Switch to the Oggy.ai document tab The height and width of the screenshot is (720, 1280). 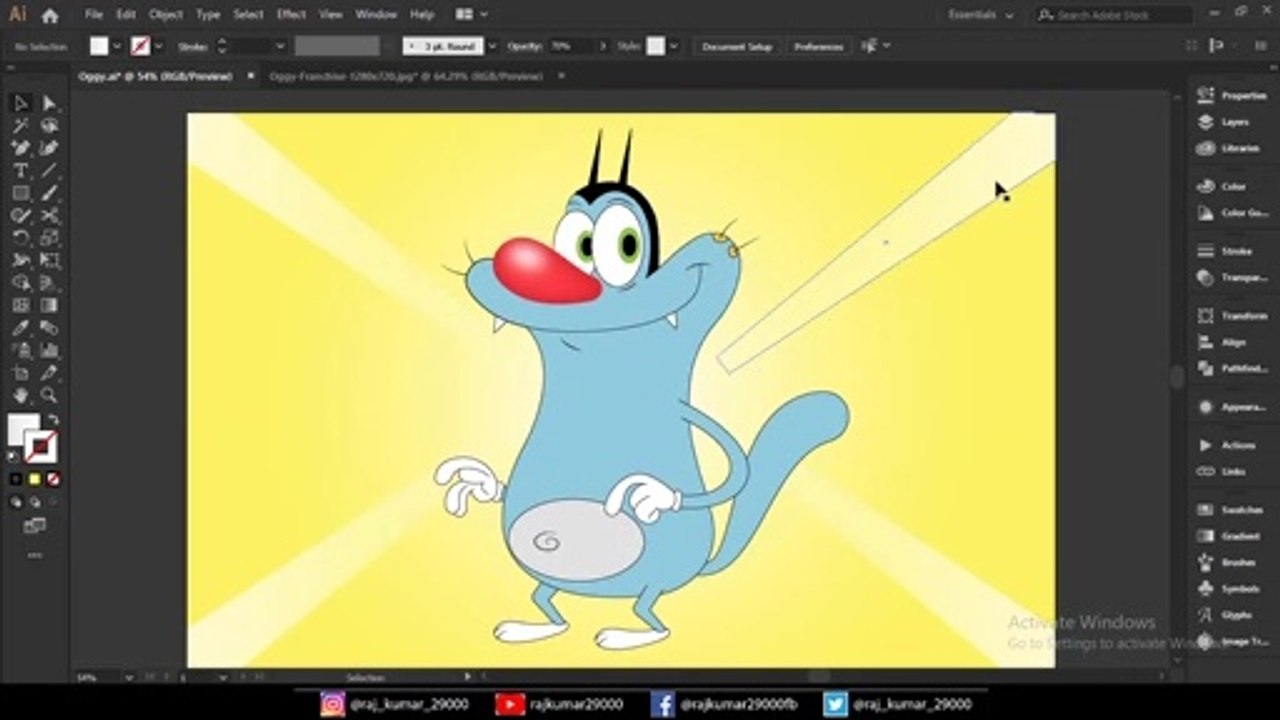tap(154, 76)
